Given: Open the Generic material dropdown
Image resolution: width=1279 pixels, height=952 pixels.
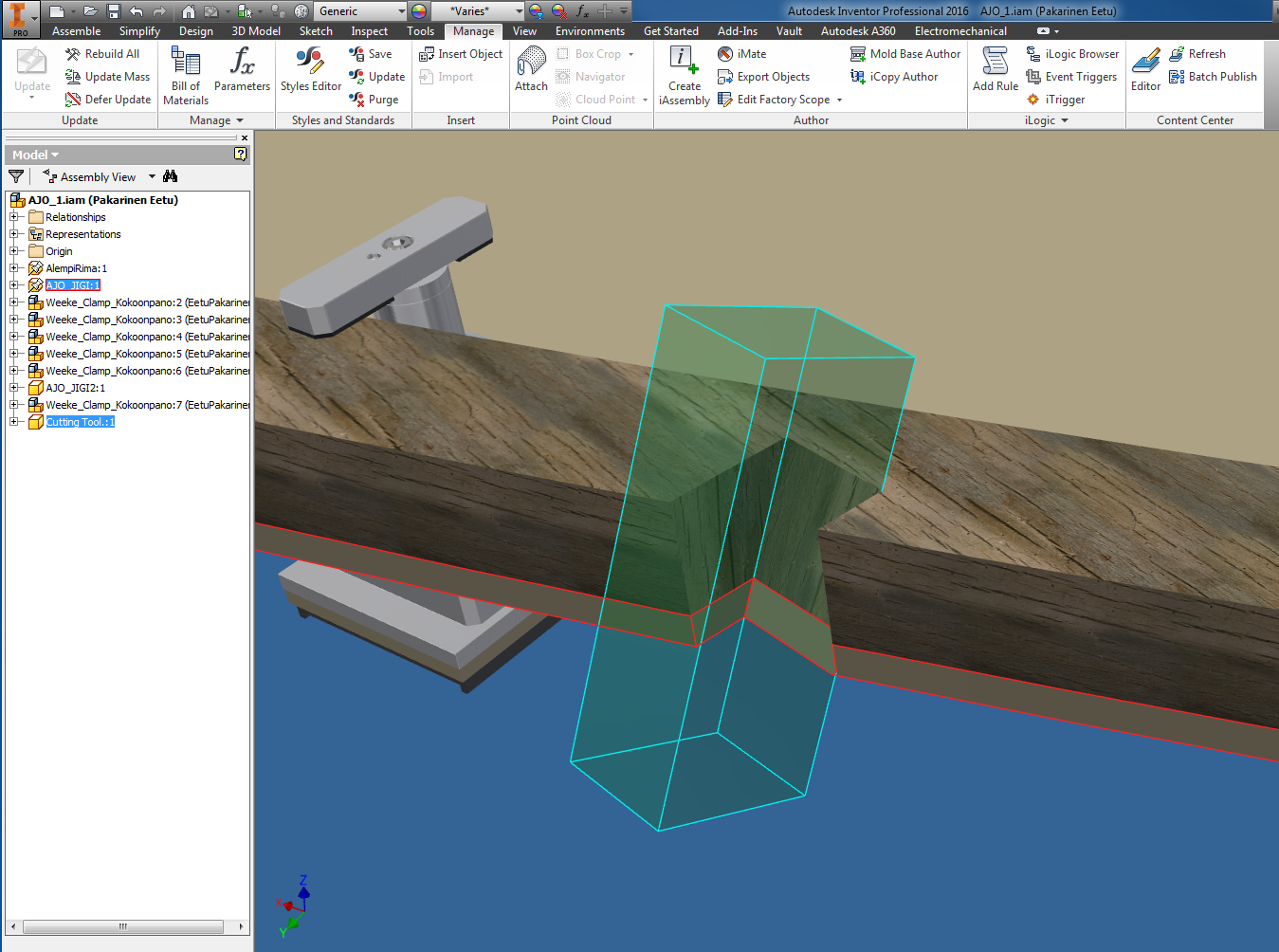Looking at the screenshot, I should pyautogui.click(x=401, y=11).
